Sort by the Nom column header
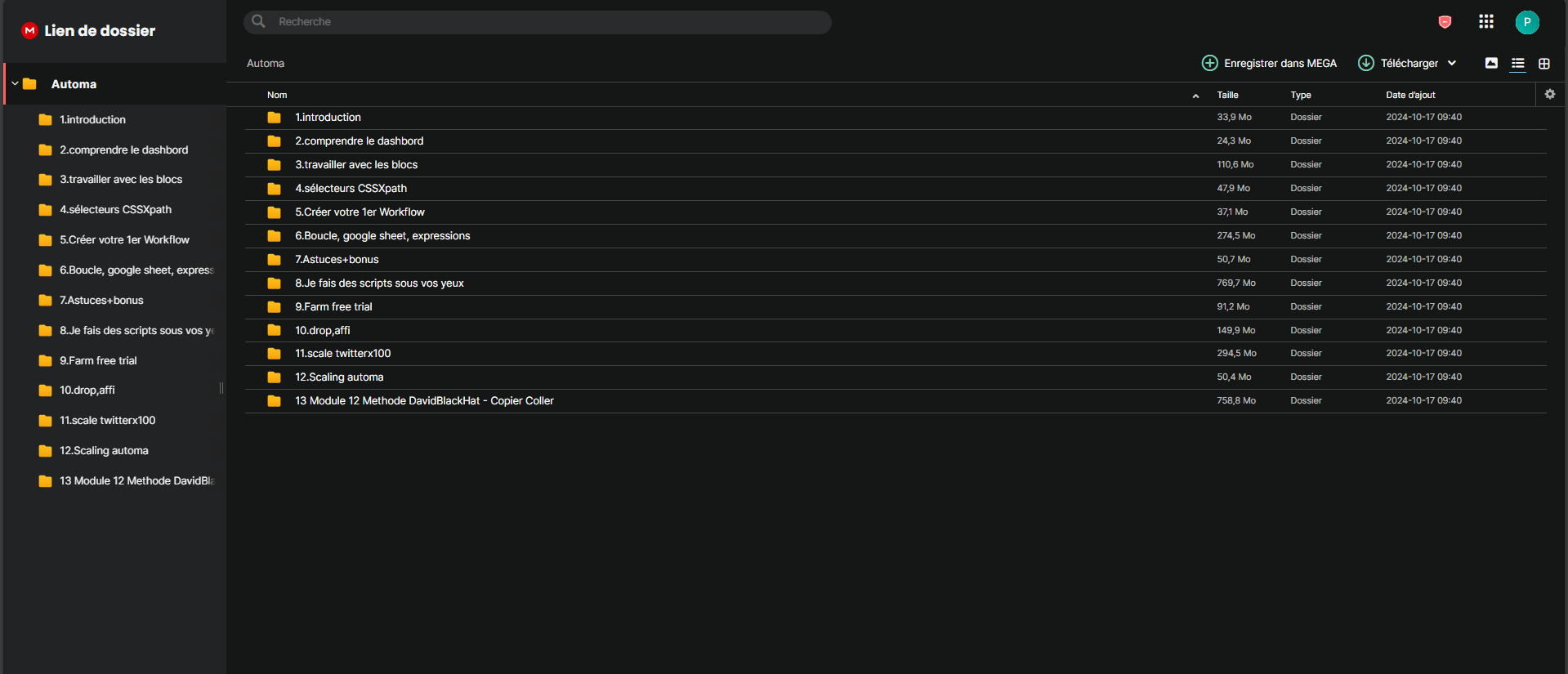The width and height of the screenshot is (1568, 674). coord(277,95)
